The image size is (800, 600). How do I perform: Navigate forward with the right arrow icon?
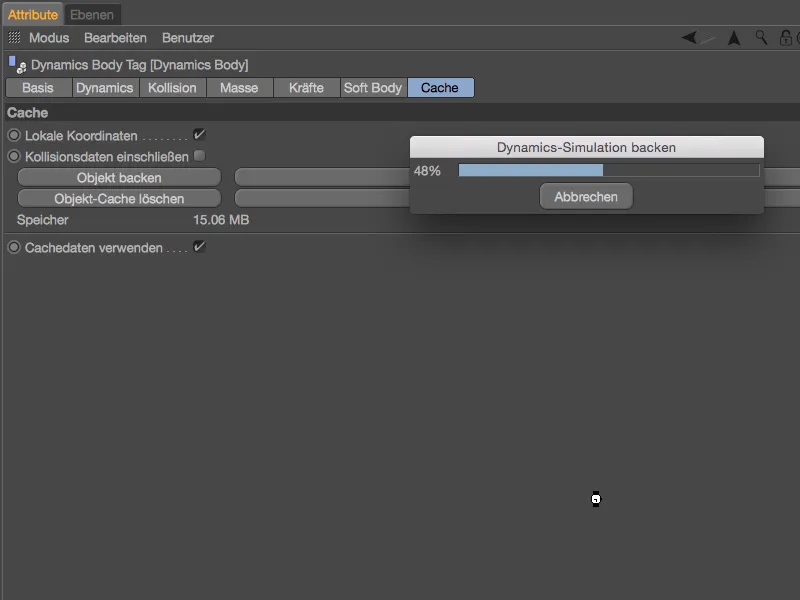(707, 38)
